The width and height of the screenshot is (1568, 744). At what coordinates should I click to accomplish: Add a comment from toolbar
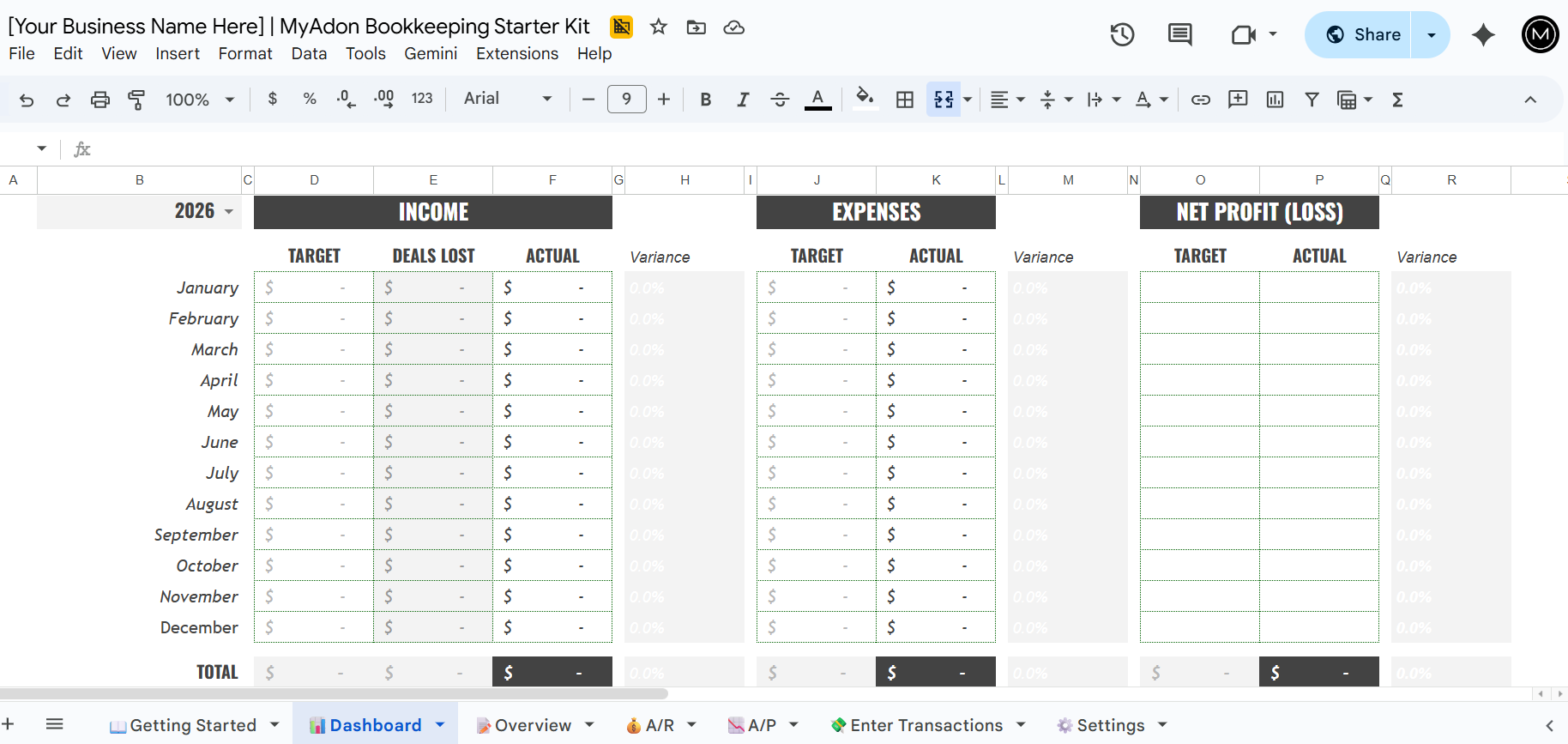1238,100
